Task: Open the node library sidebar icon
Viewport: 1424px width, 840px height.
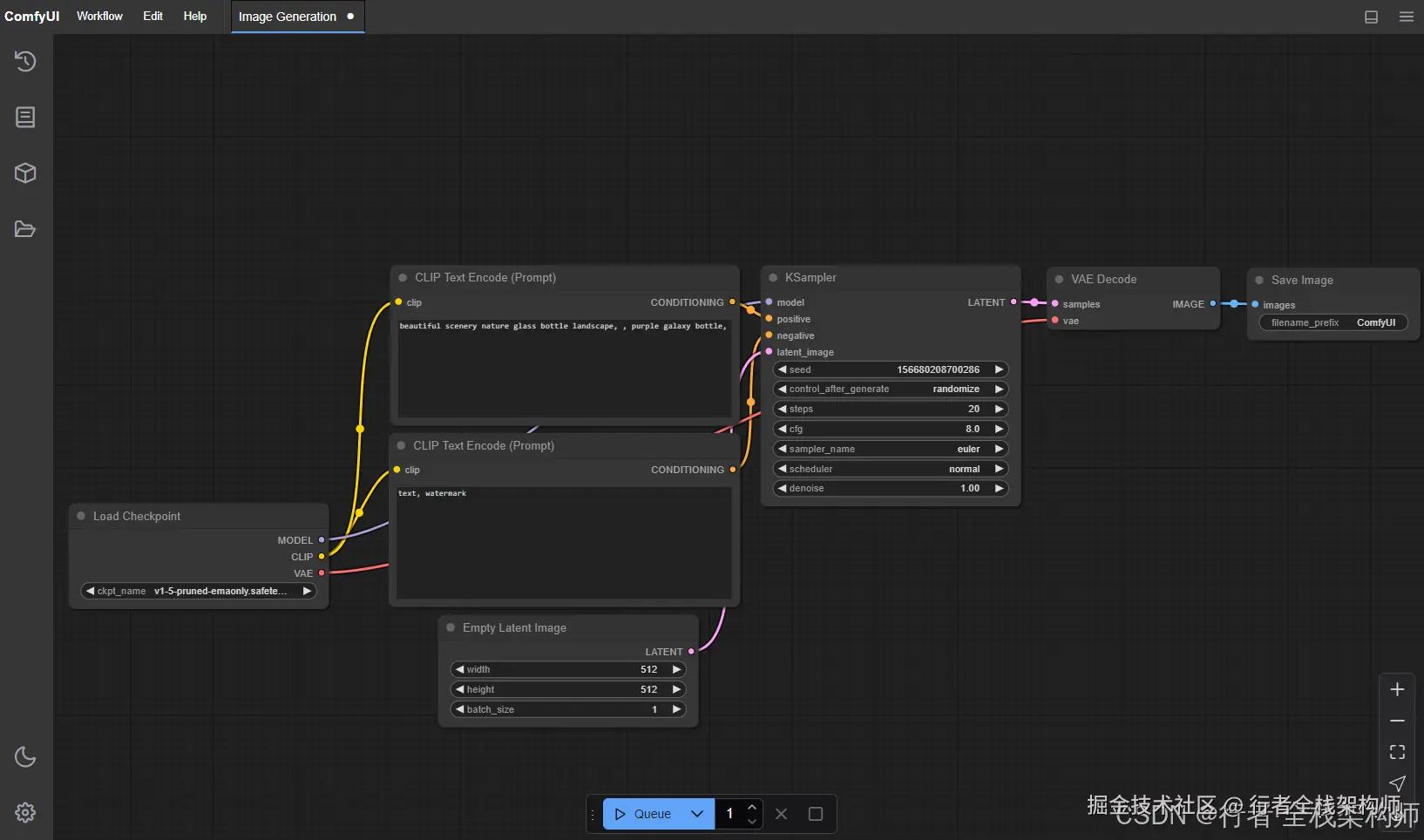Action: 25,117
